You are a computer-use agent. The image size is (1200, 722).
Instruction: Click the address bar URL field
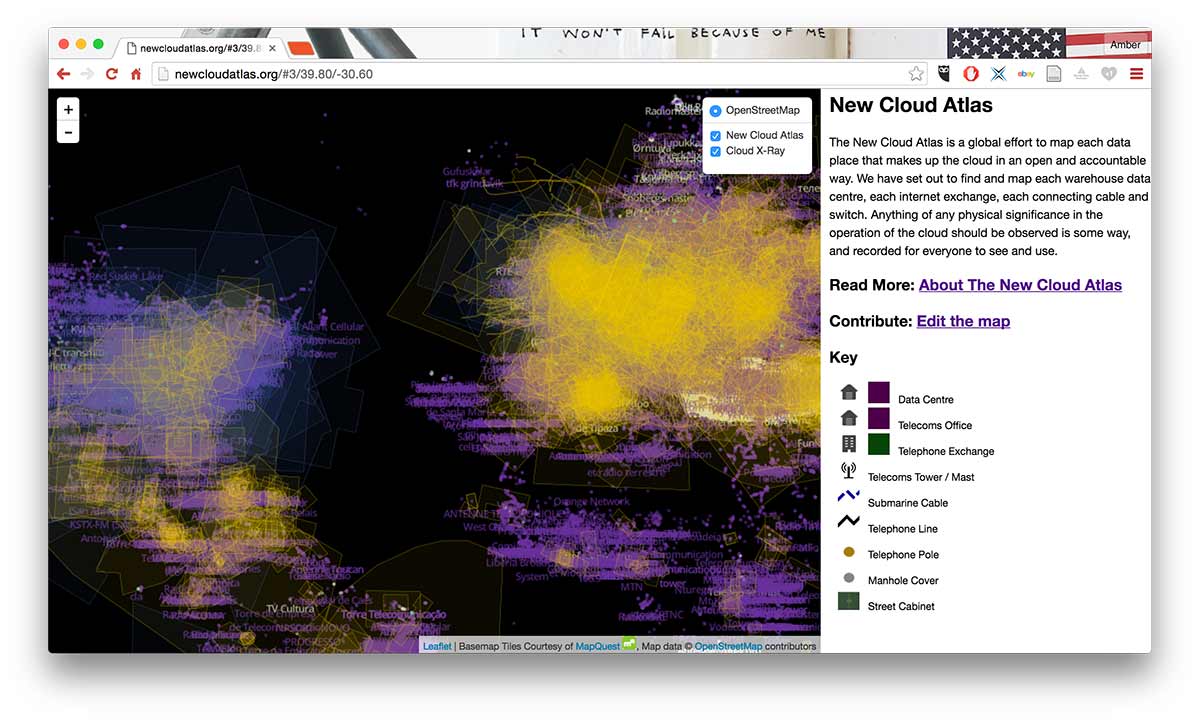coord(530,74)
